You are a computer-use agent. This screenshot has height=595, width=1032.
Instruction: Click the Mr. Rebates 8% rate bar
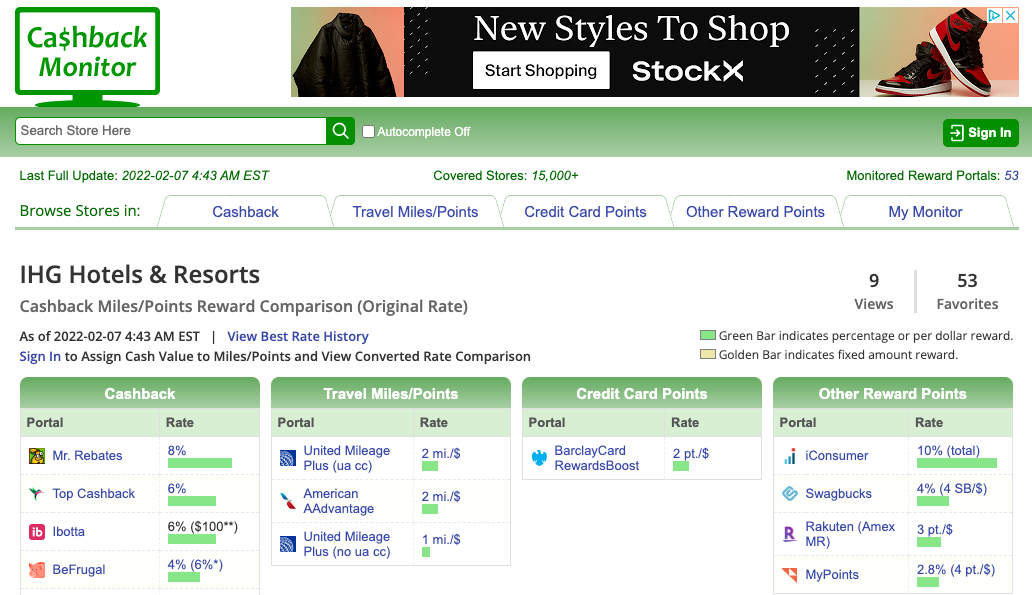point(200,463)
